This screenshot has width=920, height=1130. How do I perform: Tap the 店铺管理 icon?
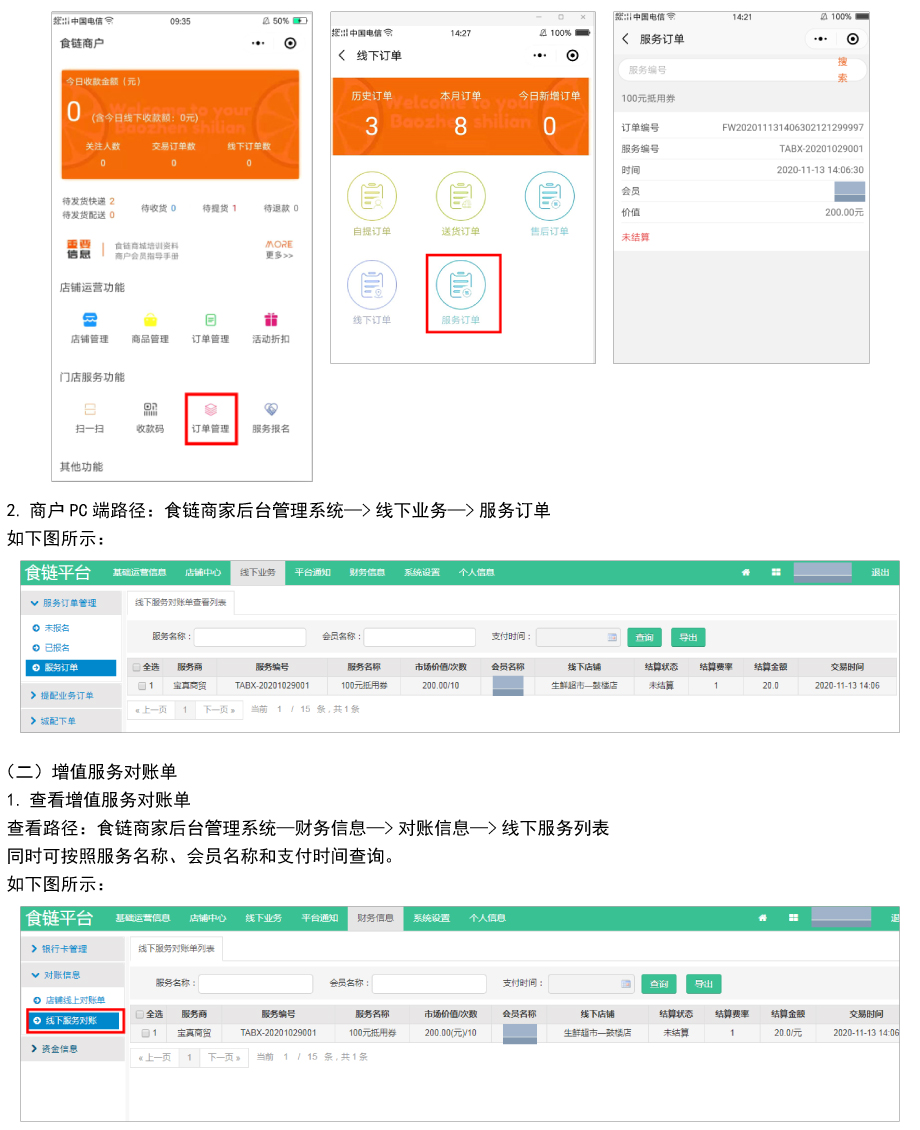(90, 320)
